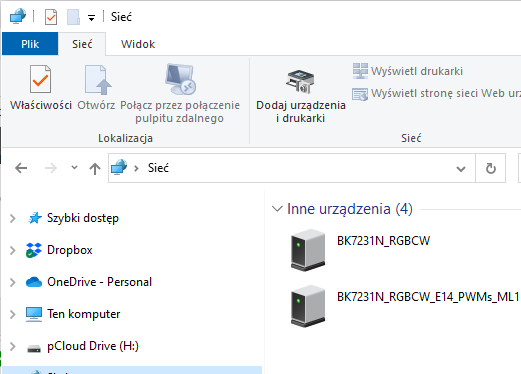Go back using the back arrow
521x374 pixels.
coord(21,168)
